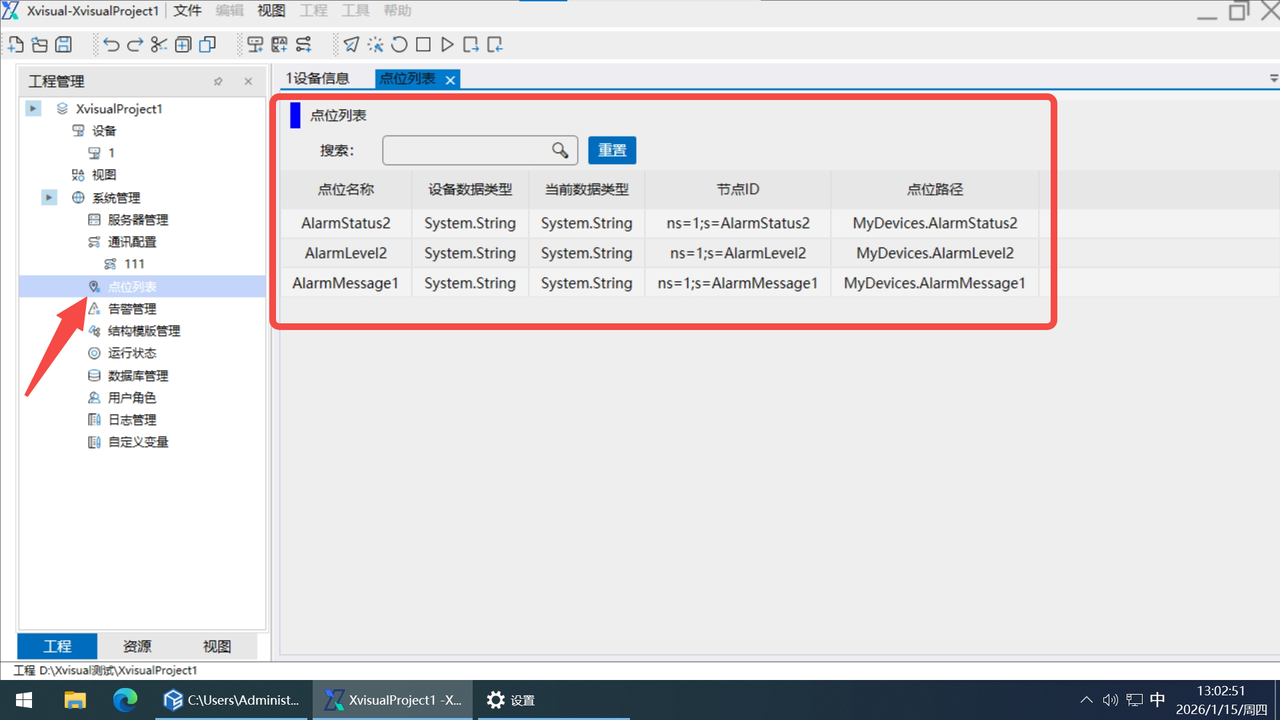The height and width of the screenshot is (720, 1280).
Task: Click the add communication config toolbar icon
Action: (303, 44)
